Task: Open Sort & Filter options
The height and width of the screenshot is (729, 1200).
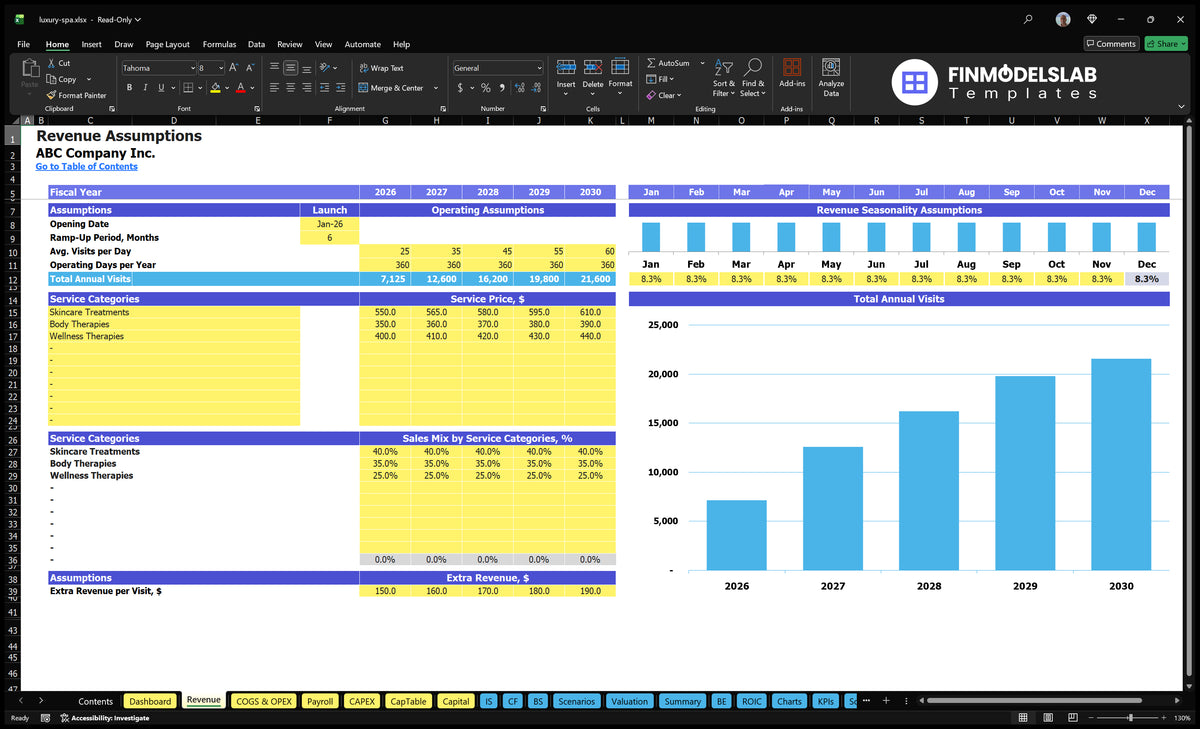Action: click(x=724, y=77)
